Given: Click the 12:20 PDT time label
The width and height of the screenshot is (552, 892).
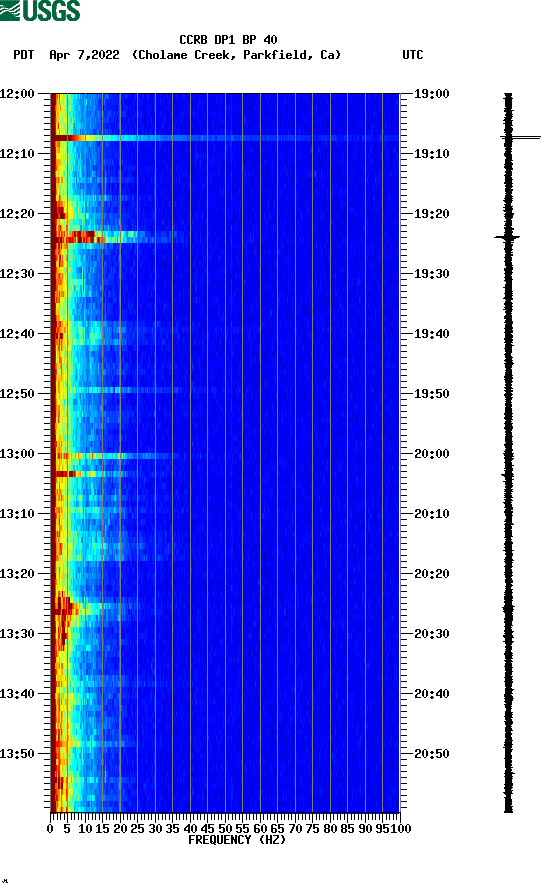Looking at the screenshot, I should click(18, 214).
